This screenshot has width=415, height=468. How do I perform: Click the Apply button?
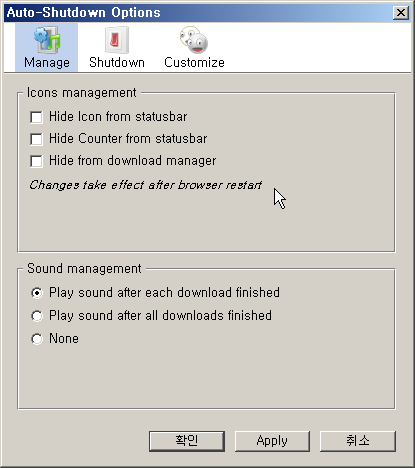point(272,441)
